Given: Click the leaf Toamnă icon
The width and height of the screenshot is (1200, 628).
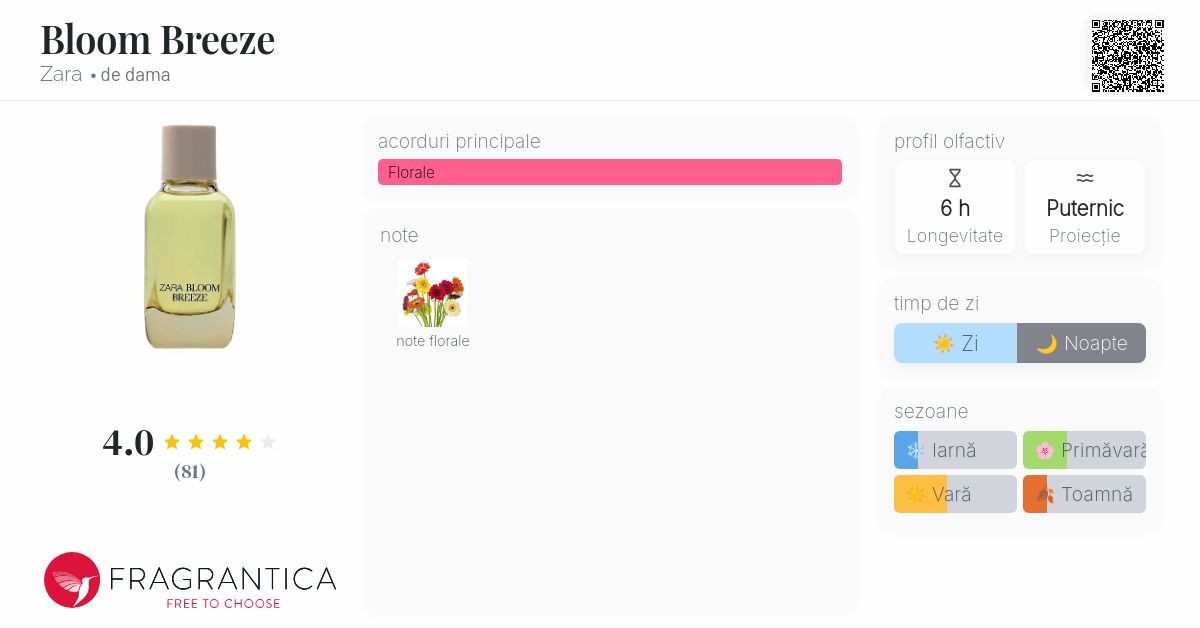Looking at the screenshot, I should pos(1045,495).
